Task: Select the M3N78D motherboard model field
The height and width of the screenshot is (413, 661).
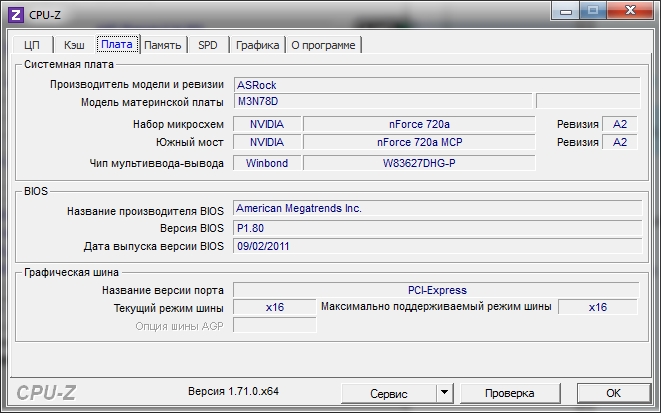Action: [382, 102]
